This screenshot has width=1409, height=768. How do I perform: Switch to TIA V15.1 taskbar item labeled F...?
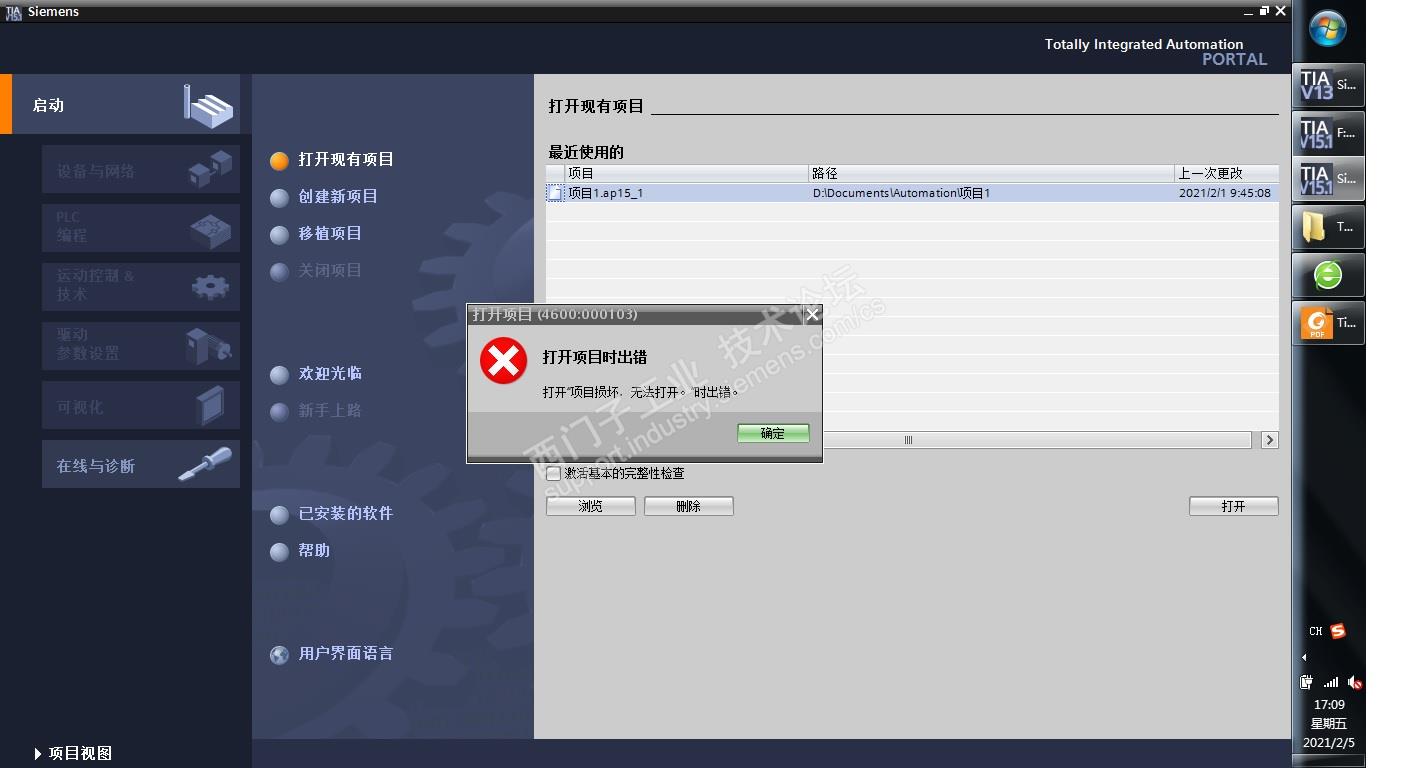[1328, 133]
